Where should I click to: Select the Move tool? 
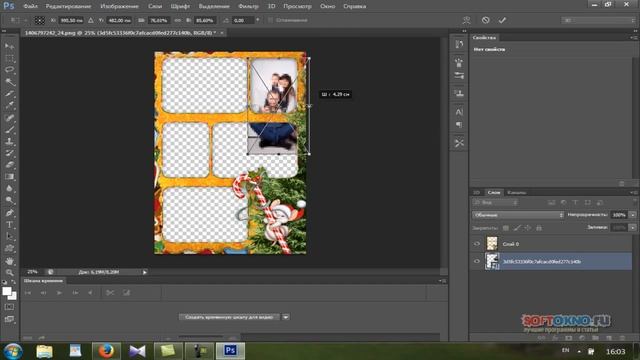pyautogui.click(x=9, y=46)
